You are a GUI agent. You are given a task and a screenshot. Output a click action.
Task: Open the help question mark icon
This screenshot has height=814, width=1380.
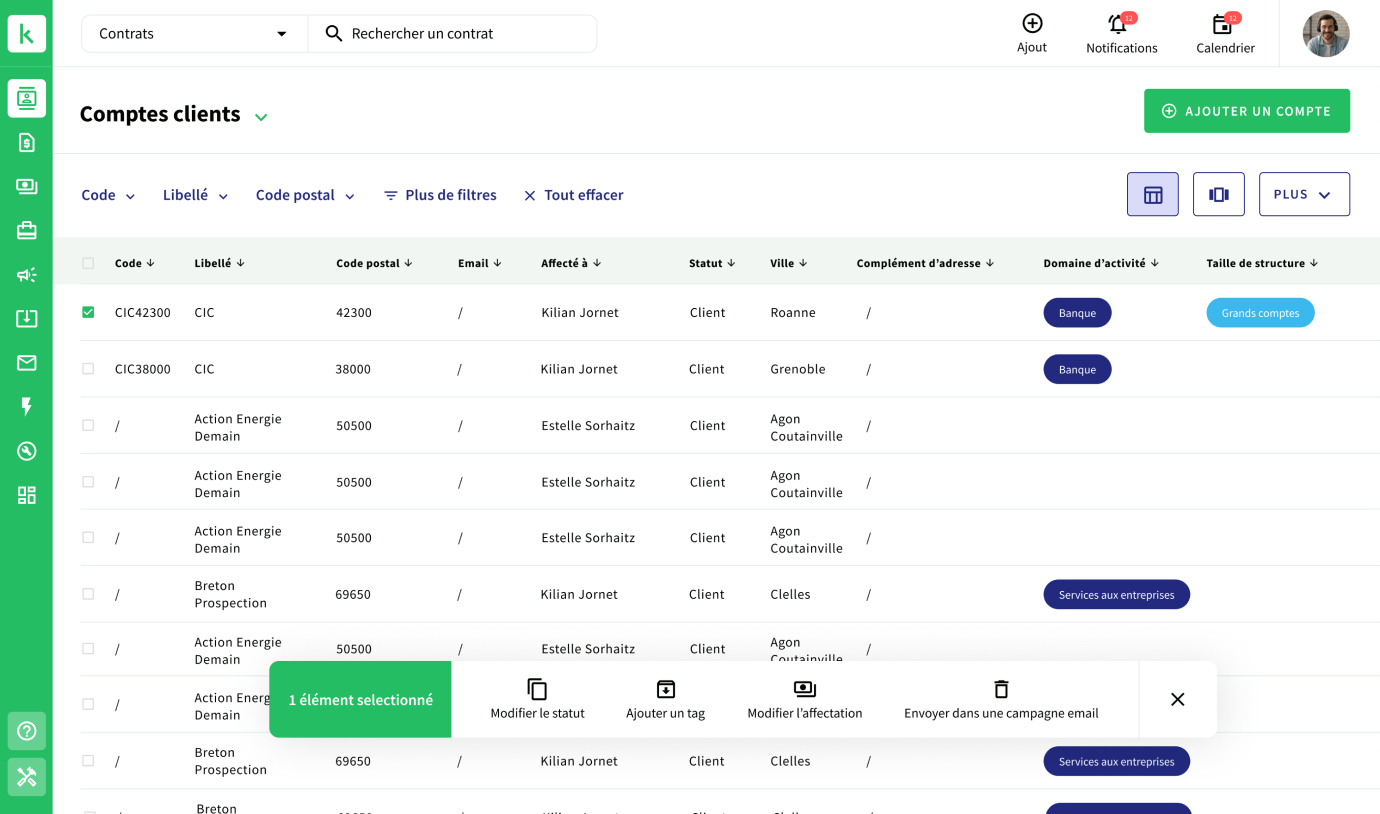click(27, 731)
